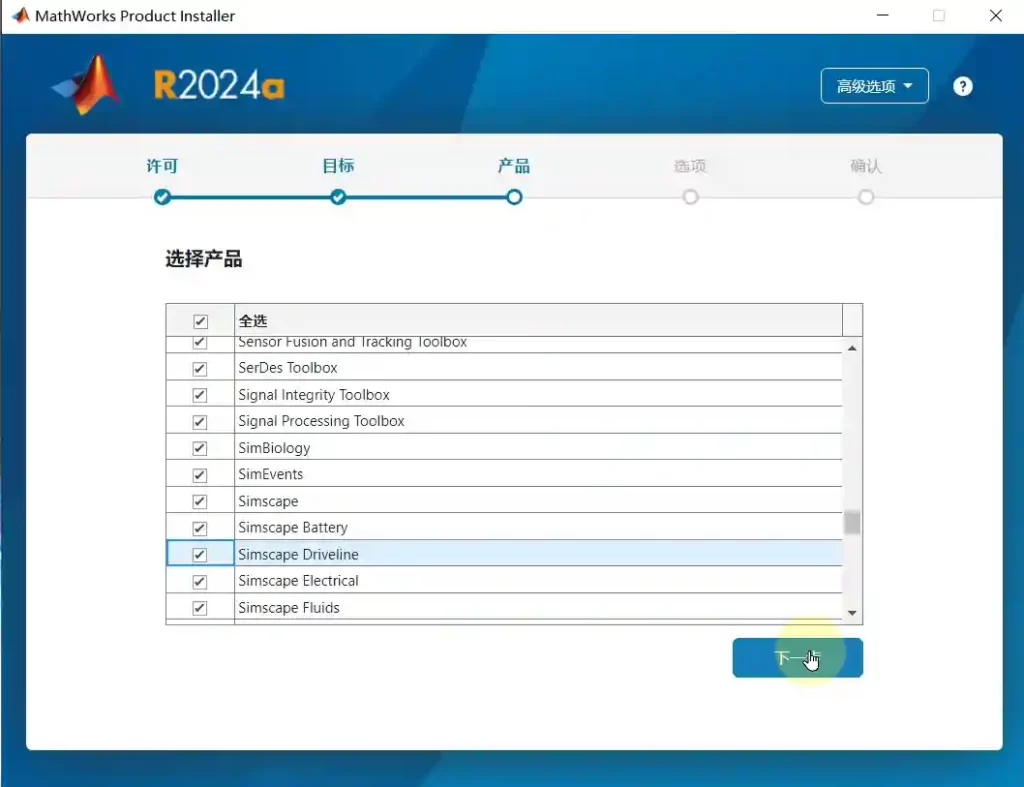Click the product list scrollbar thumb

852,522
